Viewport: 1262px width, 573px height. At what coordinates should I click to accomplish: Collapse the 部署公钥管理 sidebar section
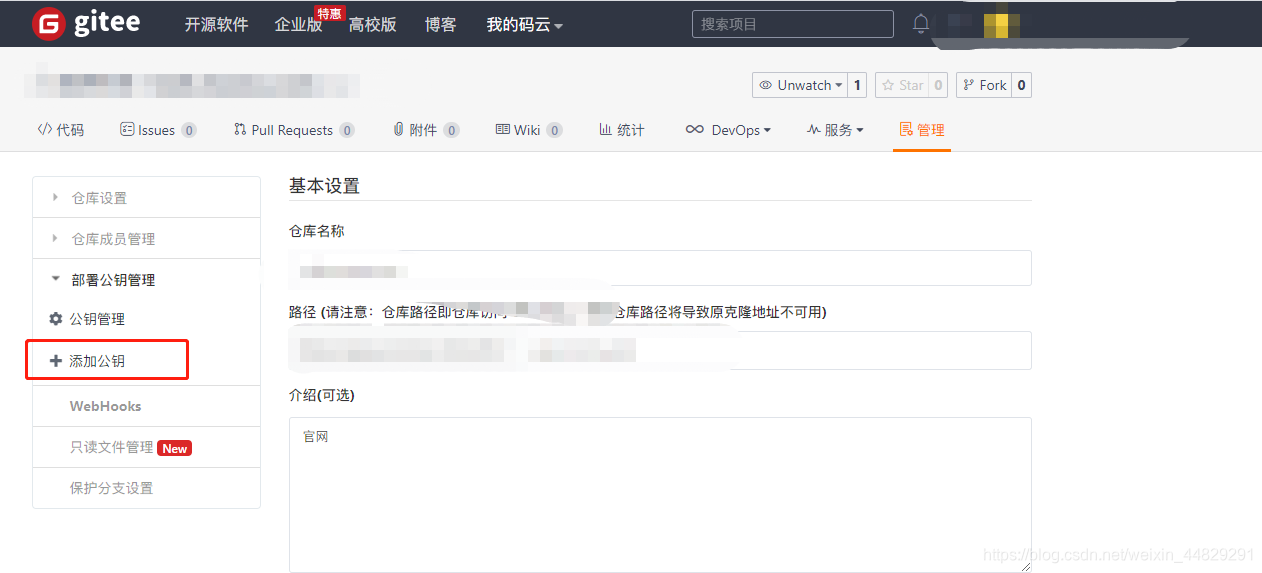(x=147, y=280)
